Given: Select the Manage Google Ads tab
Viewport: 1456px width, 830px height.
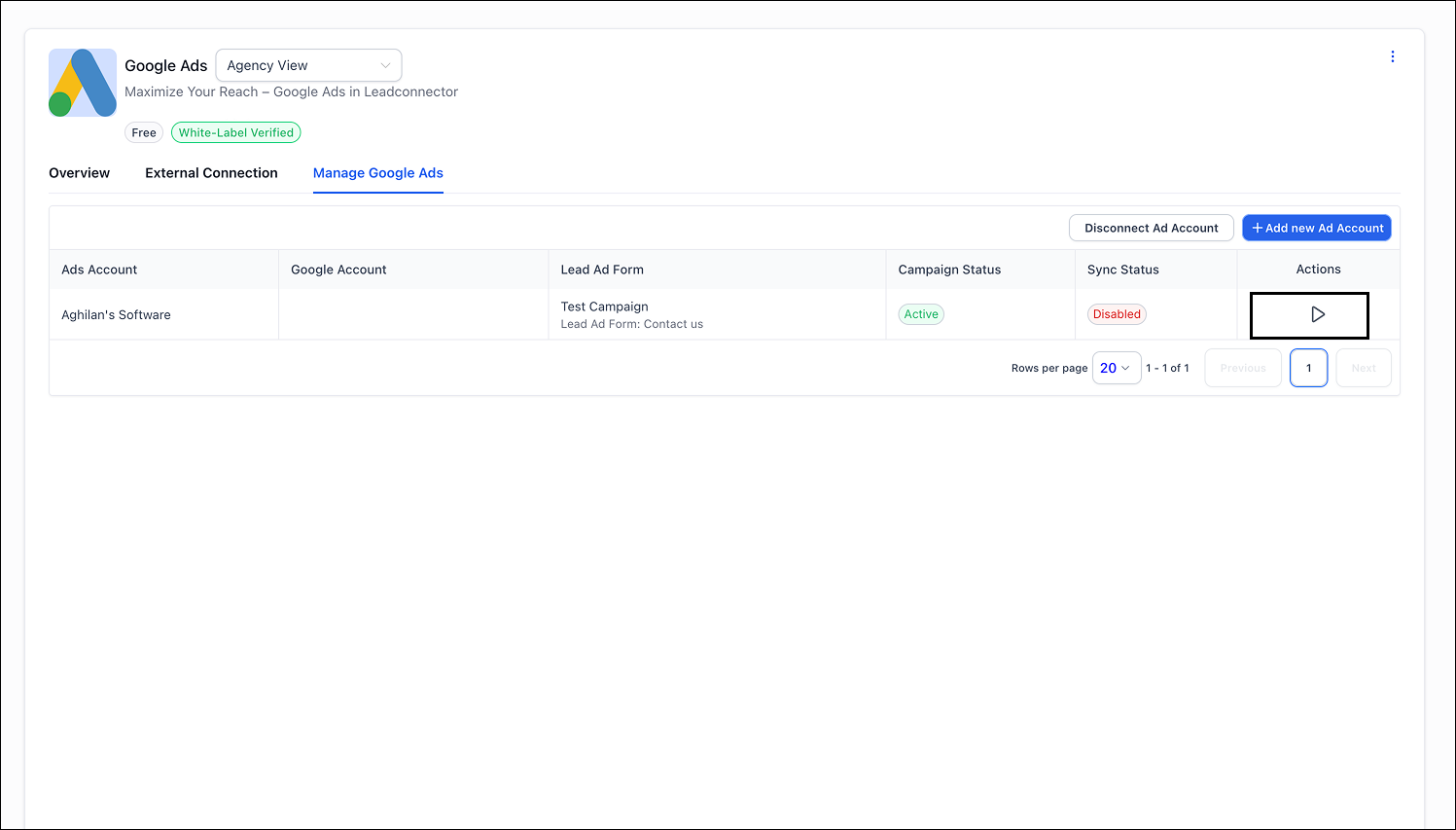Looking at the screenshot, I should pyautogui.click(x=378, y=173).
